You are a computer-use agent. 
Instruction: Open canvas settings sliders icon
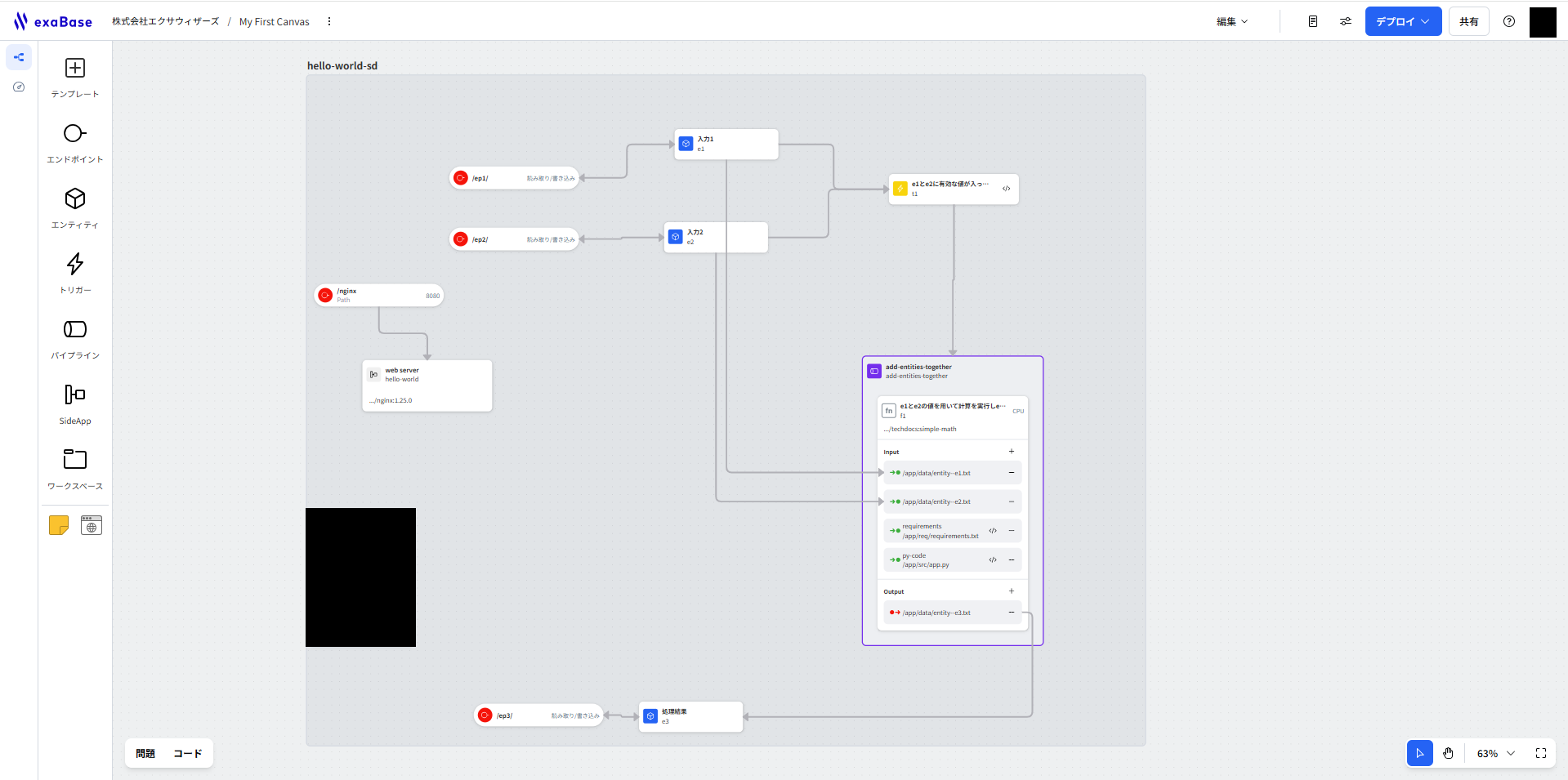1346,21
